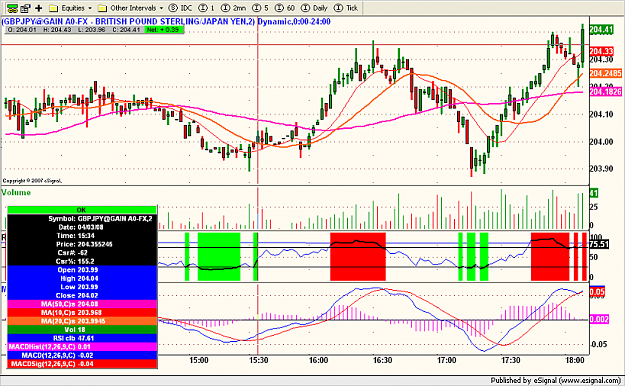
Task: Click the magenta MA(50,C) 204.08 row
Action: tap(82, 304)
